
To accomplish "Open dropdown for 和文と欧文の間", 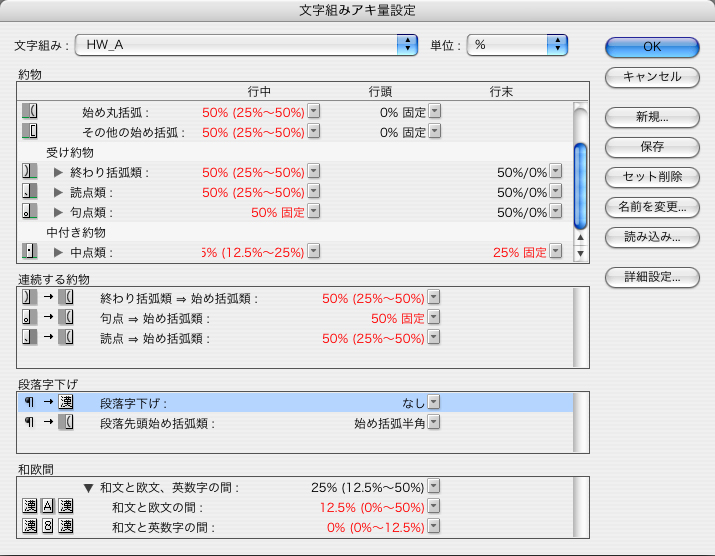I will (x=434, y=506).
